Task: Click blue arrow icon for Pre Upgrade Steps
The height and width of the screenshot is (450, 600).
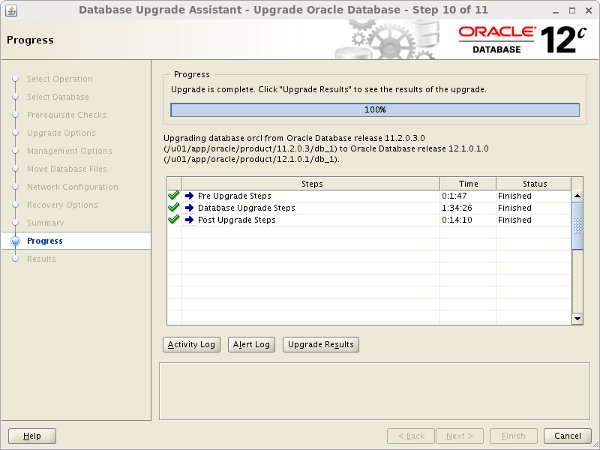Action: (189, 196)
